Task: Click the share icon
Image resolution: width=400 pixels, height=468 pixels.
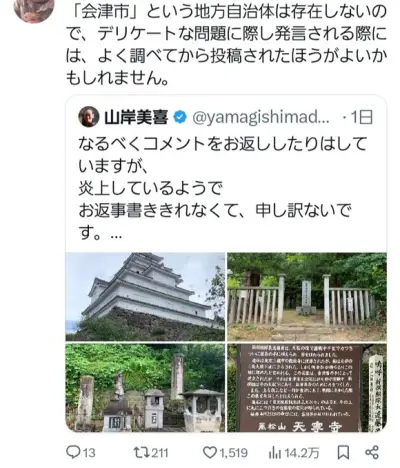Action: pyautogui.click(x=372, y=452)
